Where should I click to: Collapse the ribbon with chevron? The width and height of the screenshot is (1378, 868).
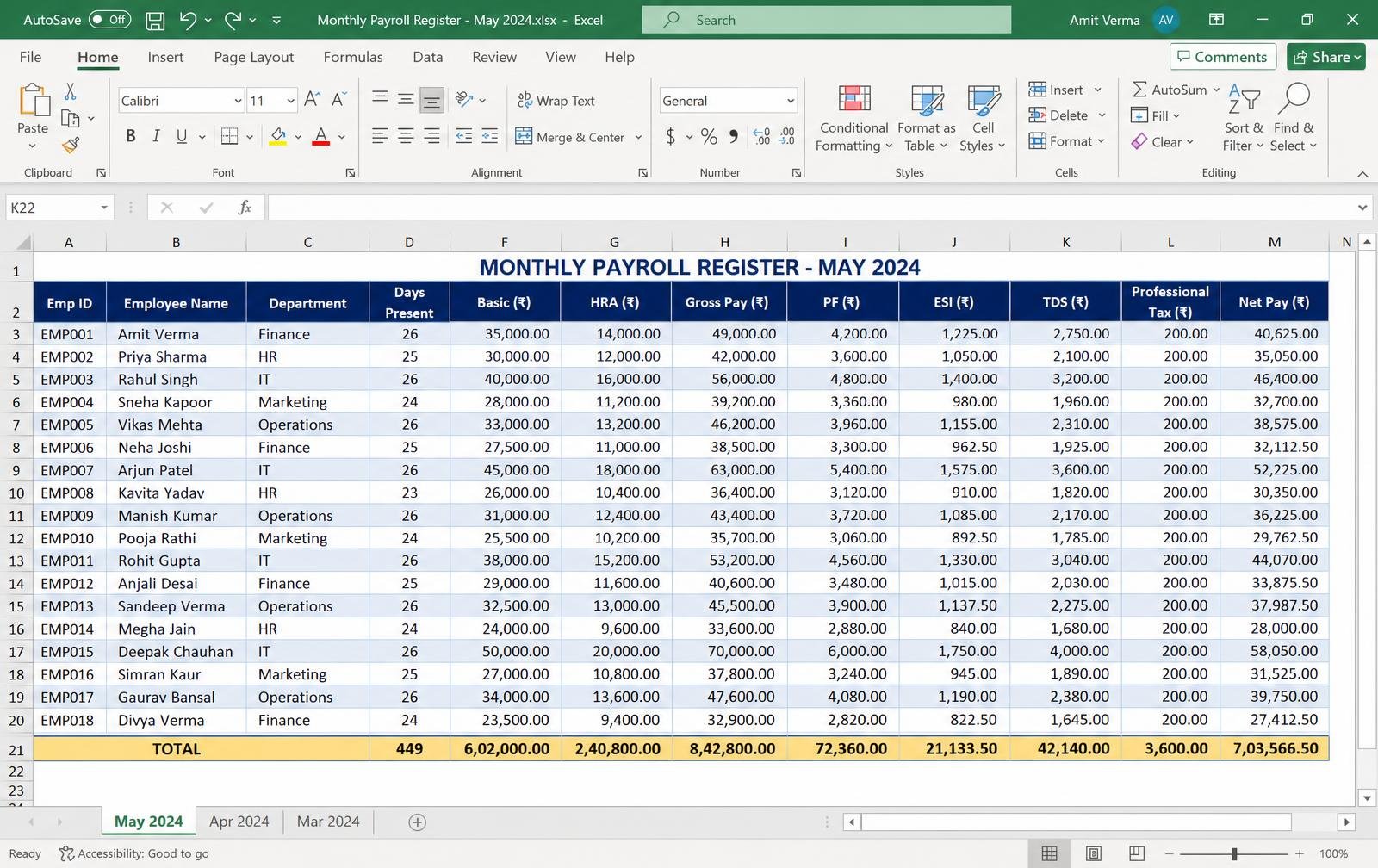(x=1362, y=174)
